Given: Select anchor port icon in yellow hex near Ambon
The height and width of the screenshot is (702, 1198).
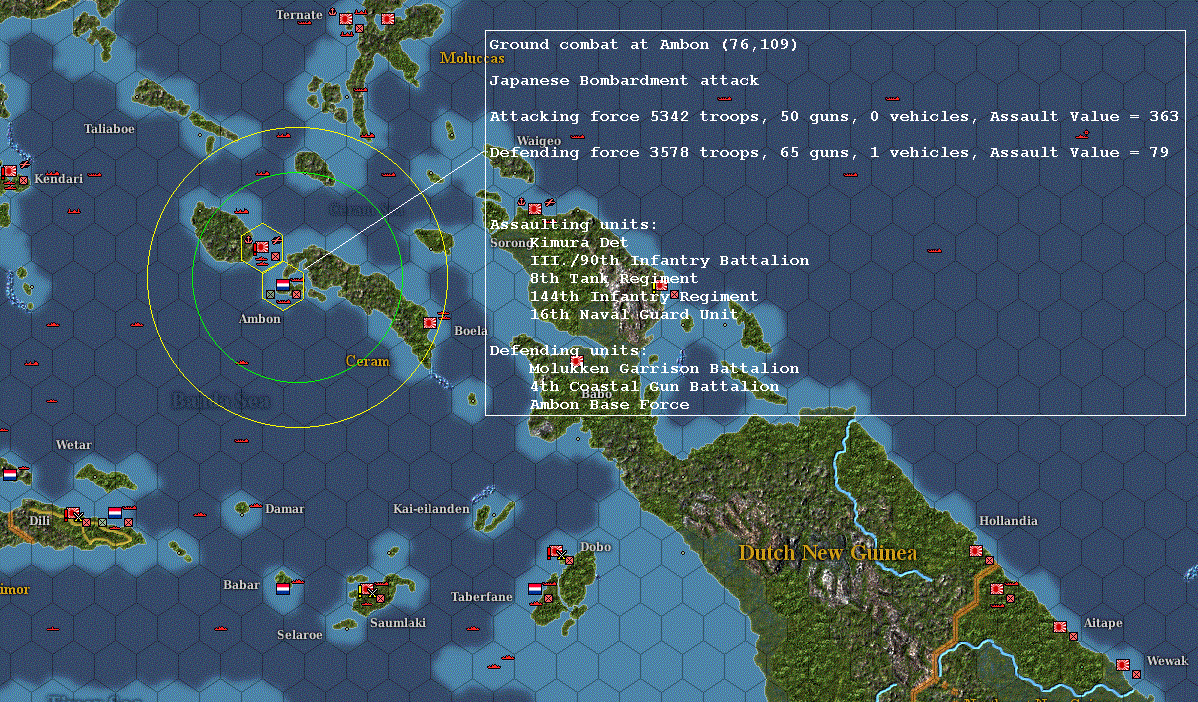Looking at the screenshot, I should 248,241.
